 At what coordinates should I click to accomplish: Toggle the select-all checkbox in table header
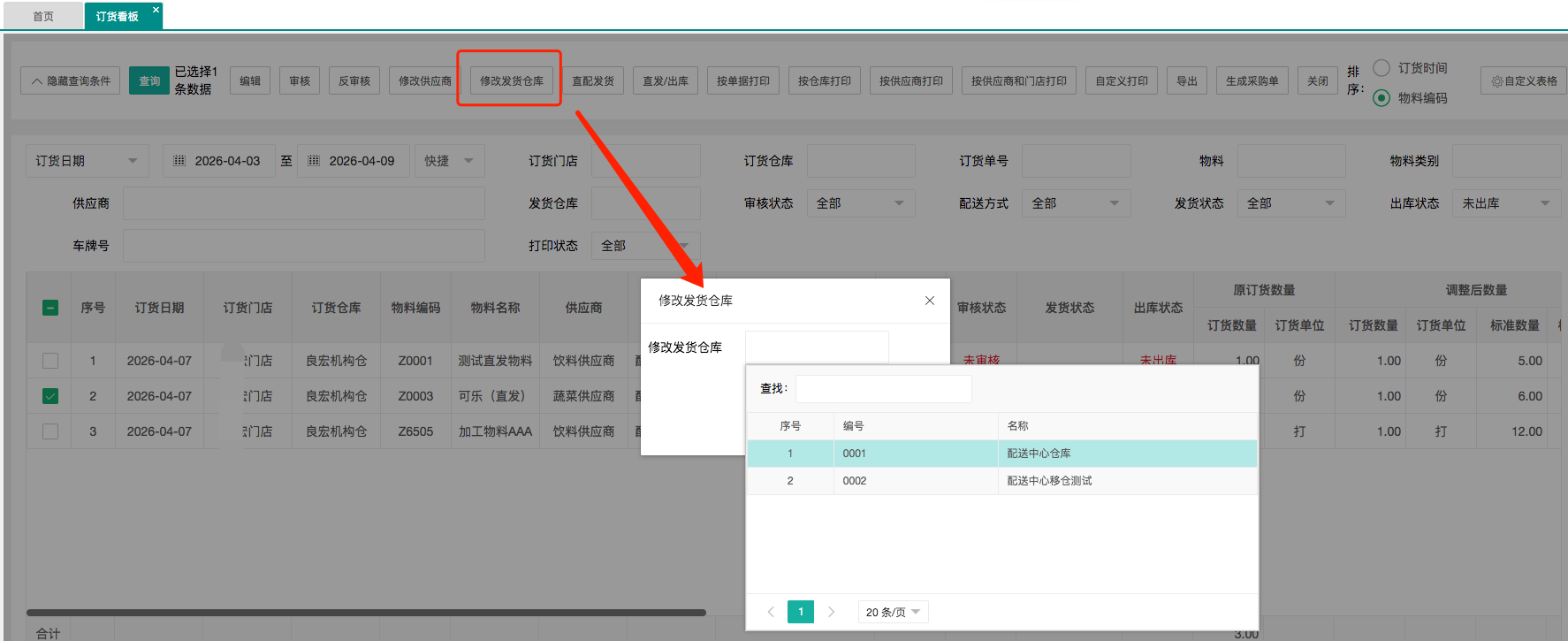[x=50, y=308]
